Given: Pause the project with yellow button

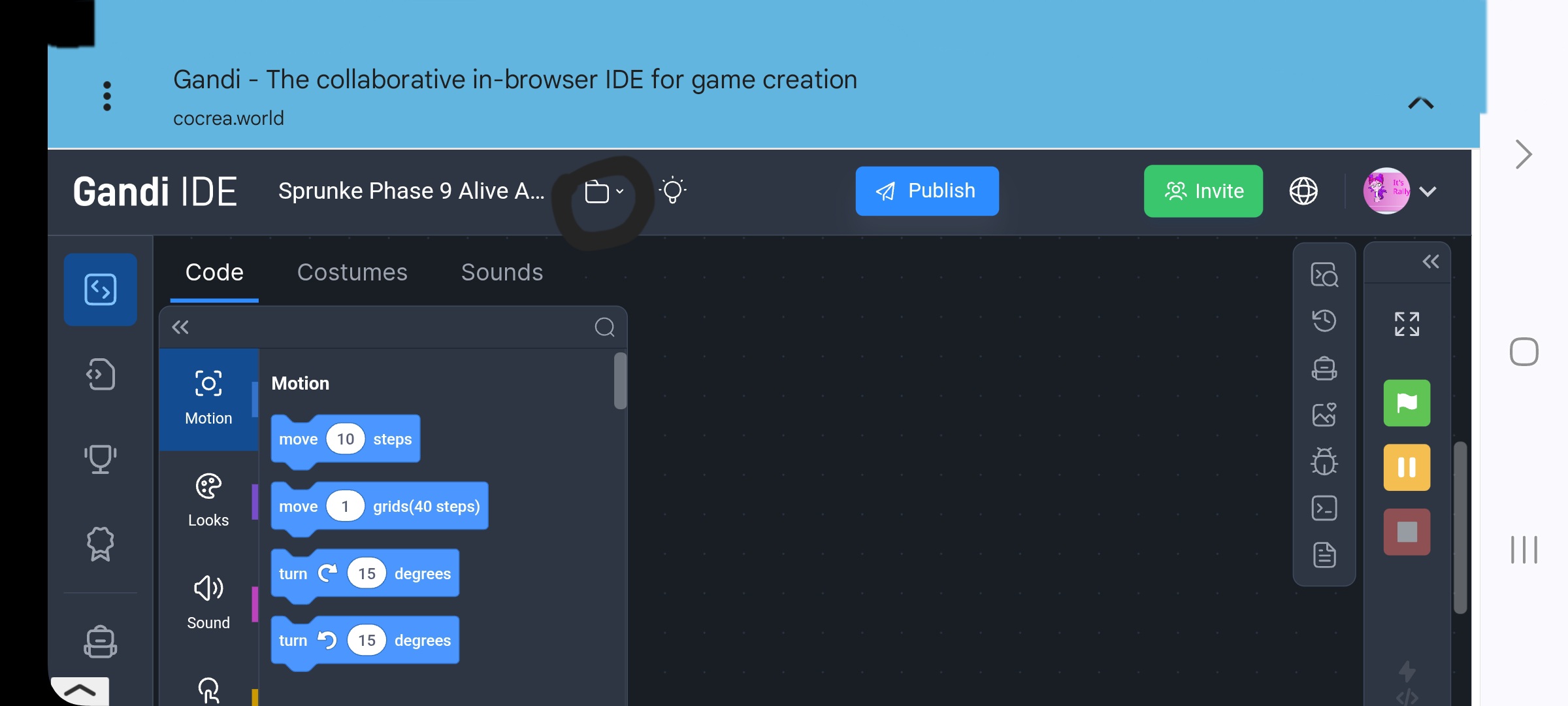Looking at the screenshot, I should click(1407, 467).
